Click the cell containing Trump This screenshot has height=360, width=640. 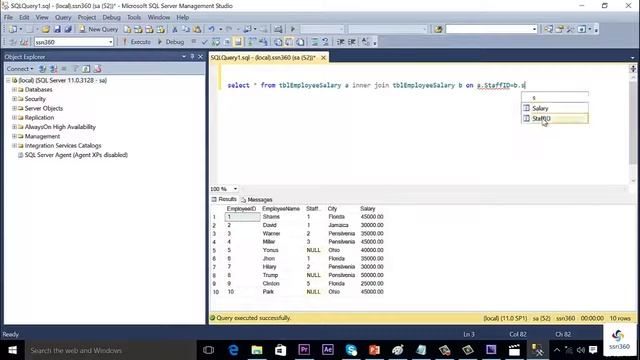coord(270,275)
